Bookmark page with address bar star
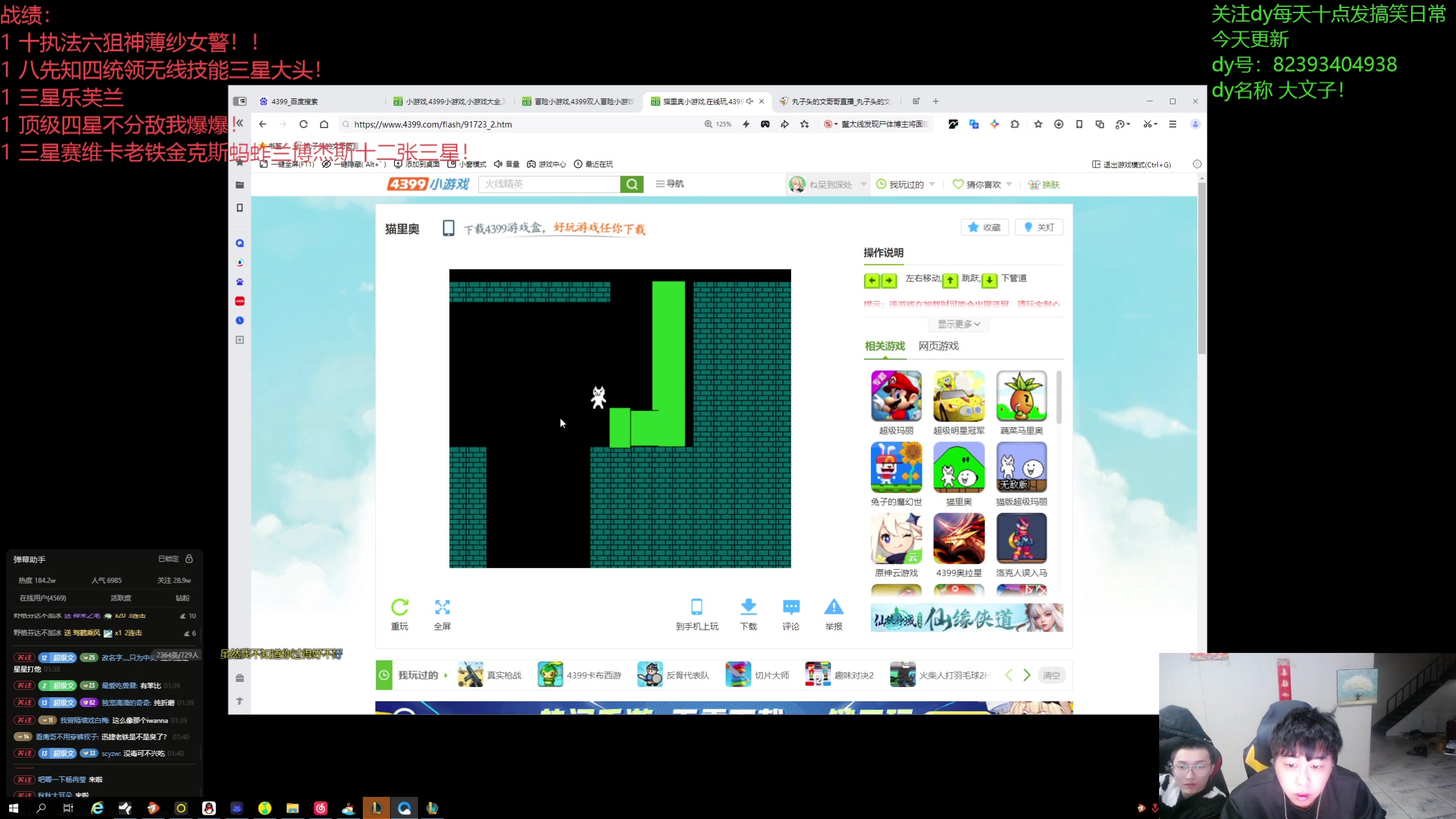Viewport: 1456px width, 819px height. click(804, 124)
